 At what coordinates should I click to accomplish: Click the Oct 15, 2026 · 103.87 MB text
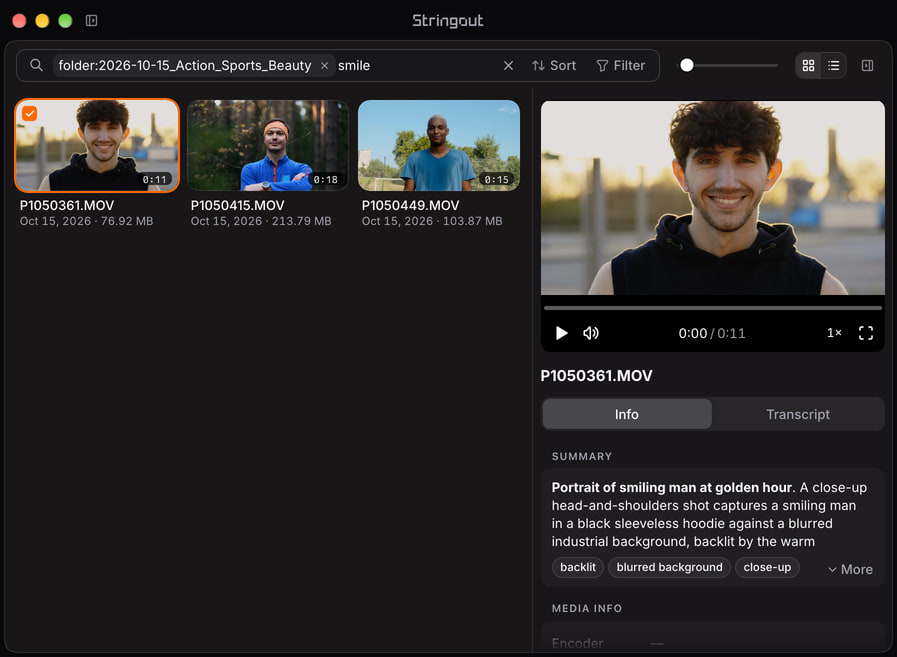point(432,221)
